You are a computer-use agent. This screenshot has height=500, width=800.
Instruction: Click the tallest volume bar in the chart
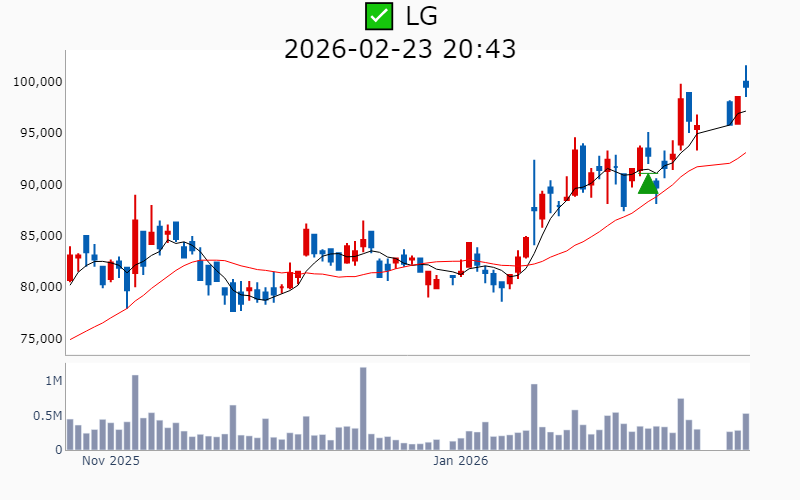tap(363, 409)
